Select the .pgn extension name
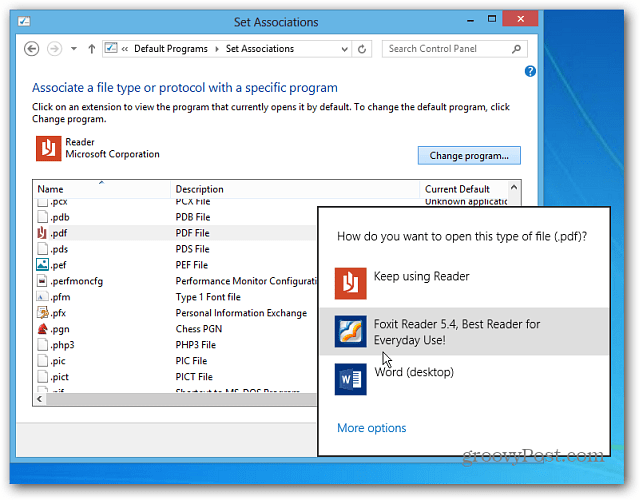The width and height of the screenshot is (640, 500). tap(60, 329)
